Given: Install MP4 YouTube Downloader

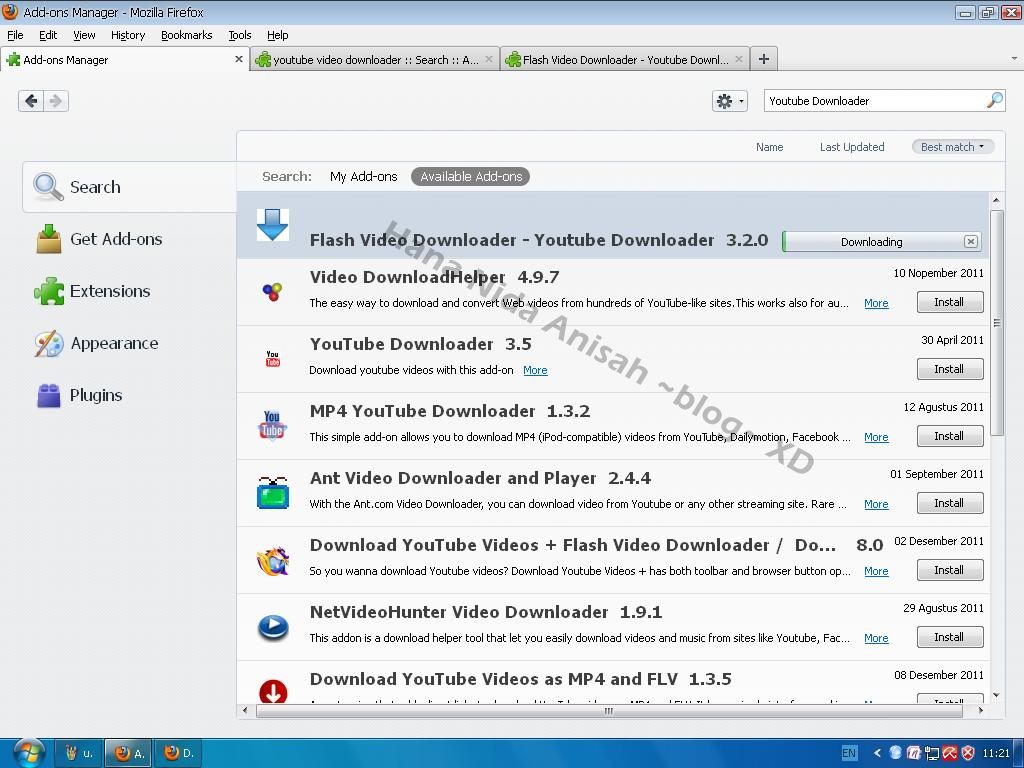Looking at the screenshot, I should click(950, 436).
